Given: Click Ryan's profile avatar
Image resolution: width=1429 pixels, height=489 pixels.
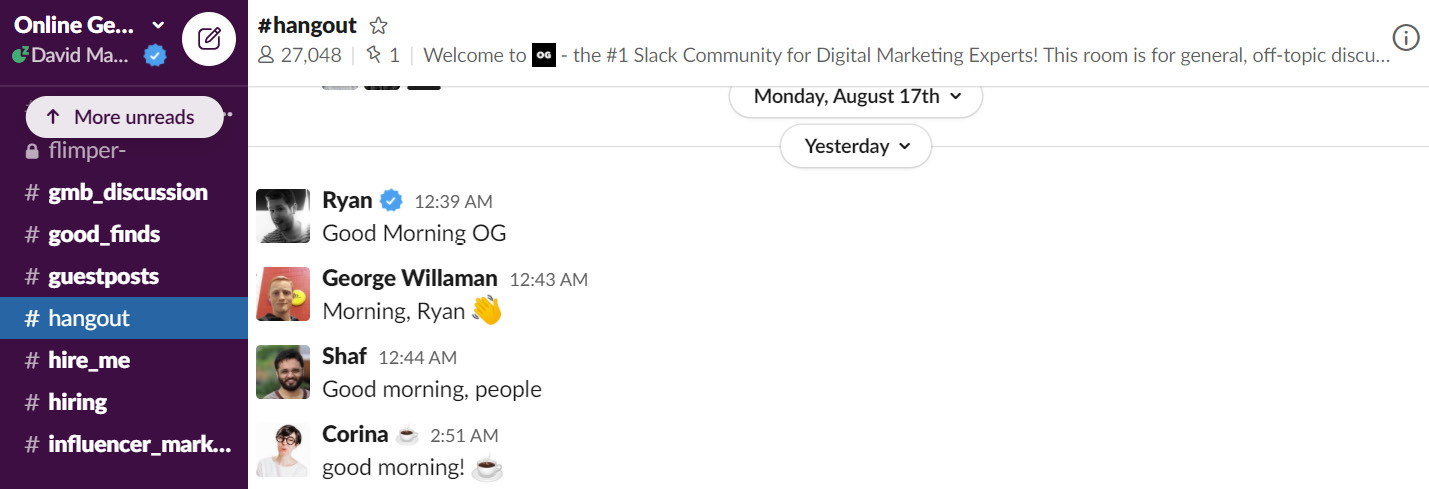Looking at the screenshot, I should tap(283, 216).
